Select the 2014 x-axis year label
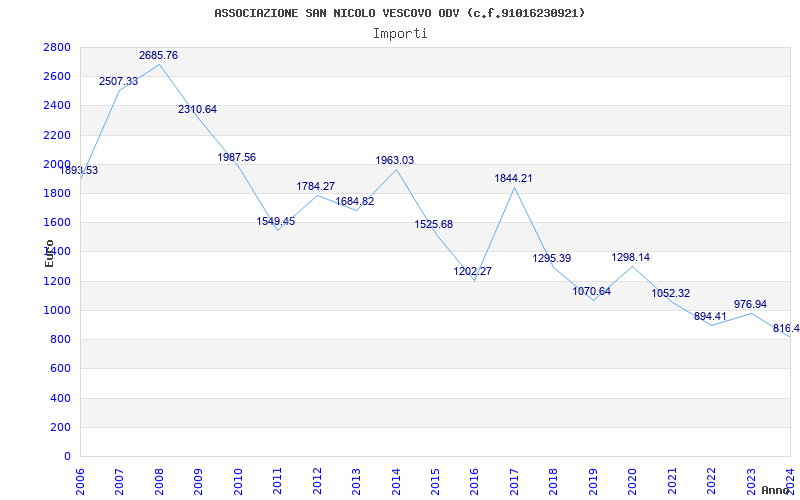 [x=395, y=482]
